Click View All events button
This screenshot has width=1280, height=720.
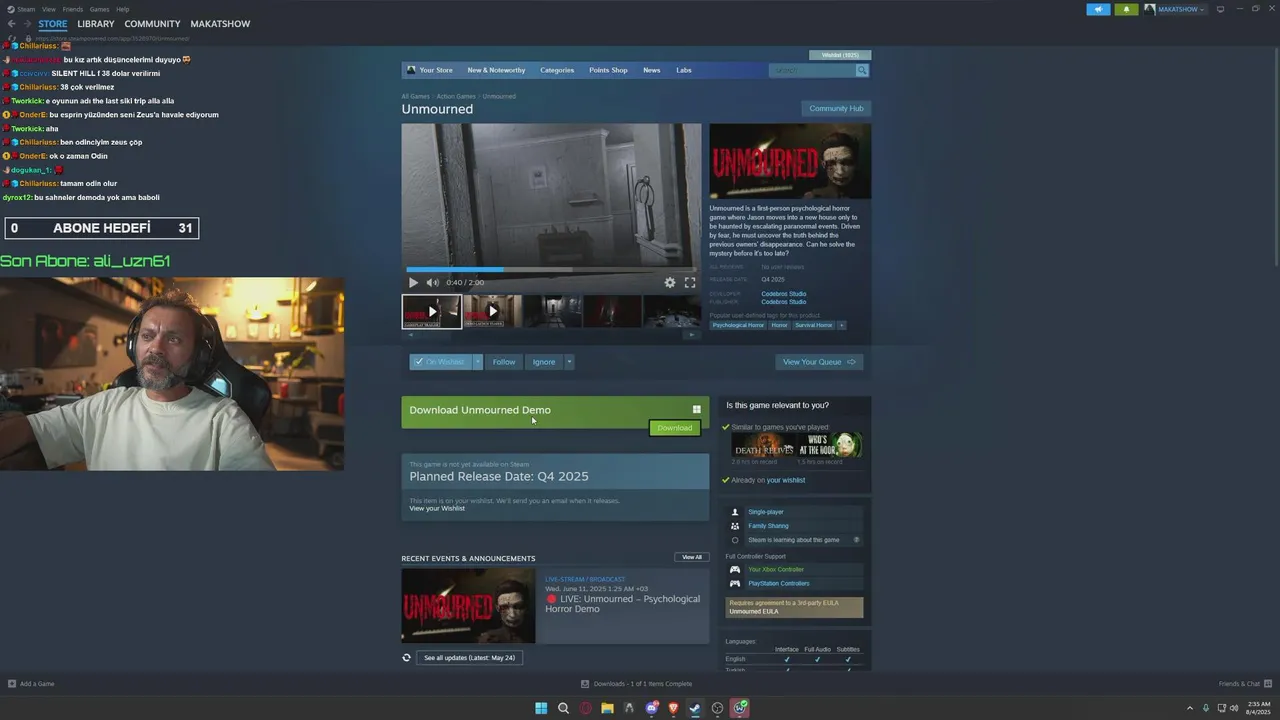tap(692, 557)
